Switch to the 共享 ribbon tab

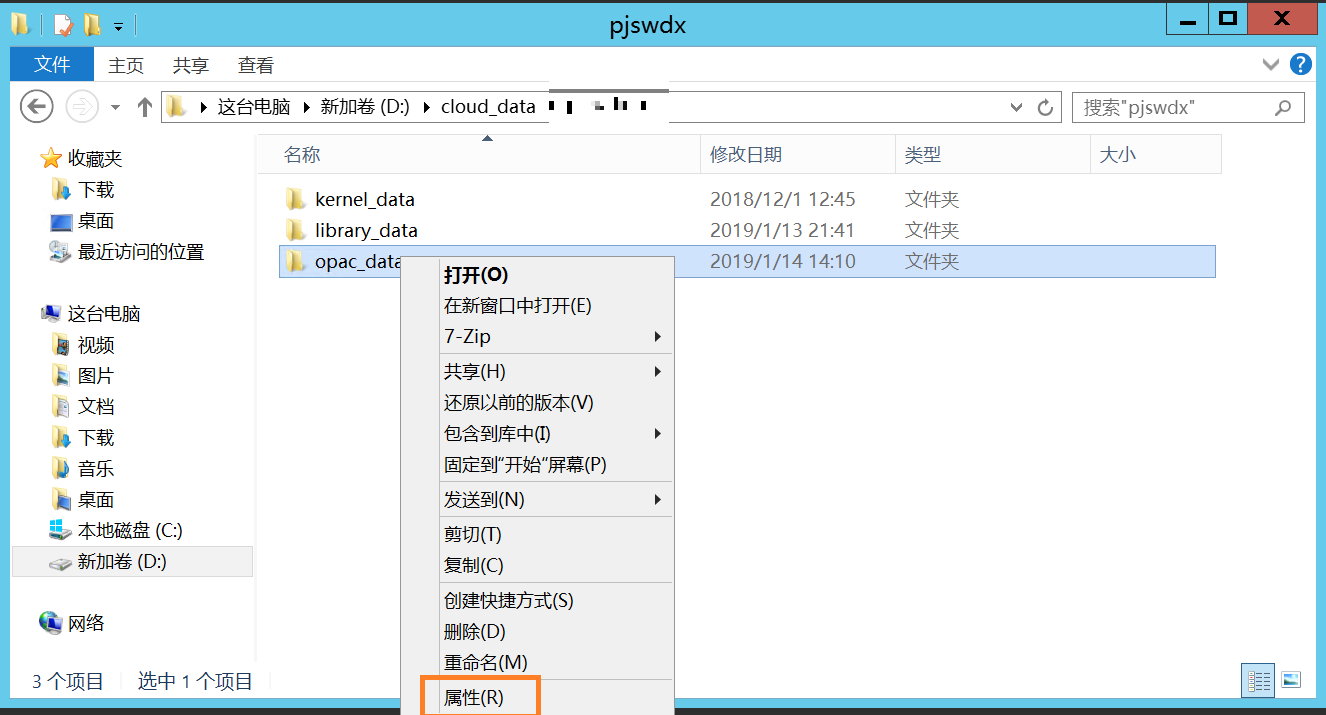pos(191,65)
